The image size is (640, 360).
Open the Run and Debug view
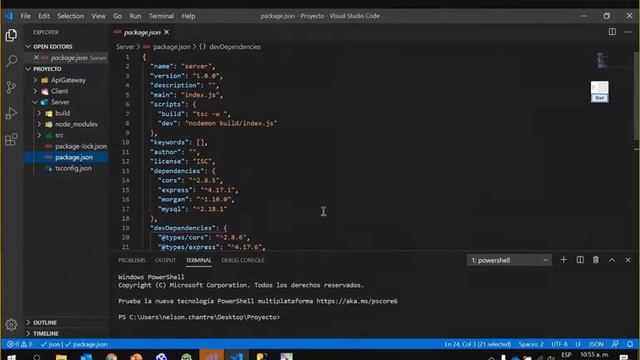11,113
